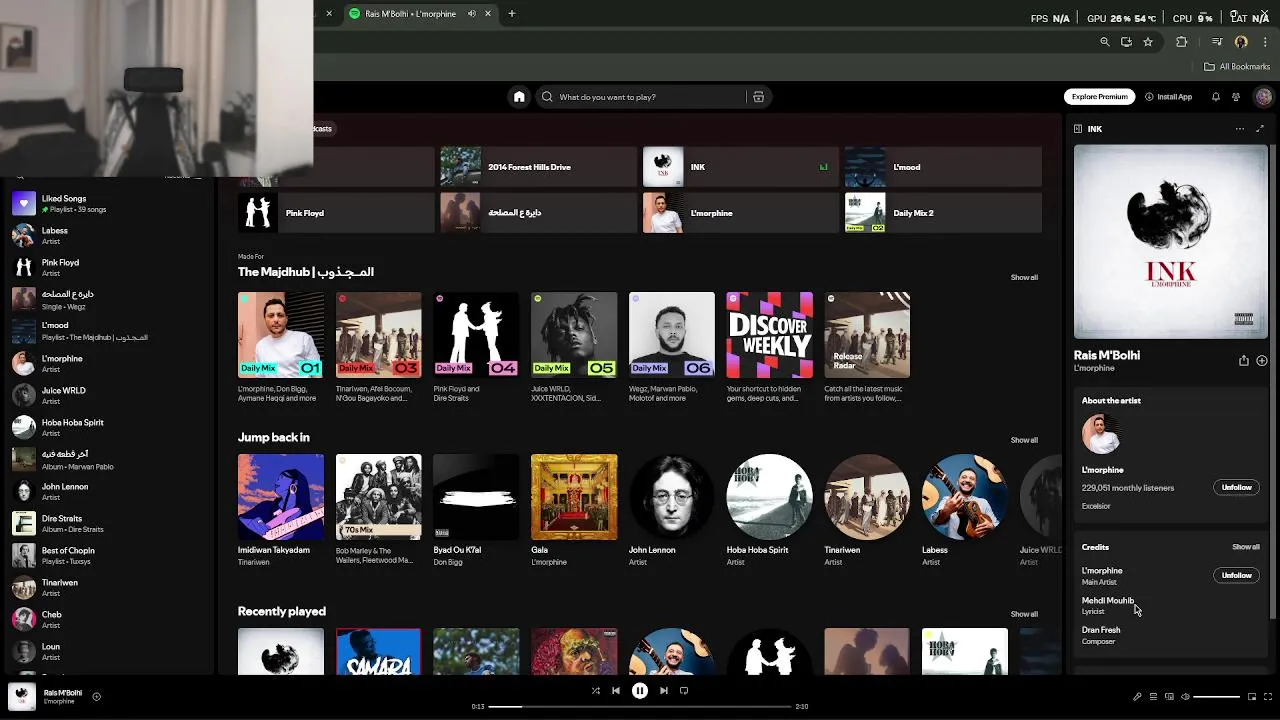Mute the Rais M'Bolhi browser tab audio

[472, 14]
